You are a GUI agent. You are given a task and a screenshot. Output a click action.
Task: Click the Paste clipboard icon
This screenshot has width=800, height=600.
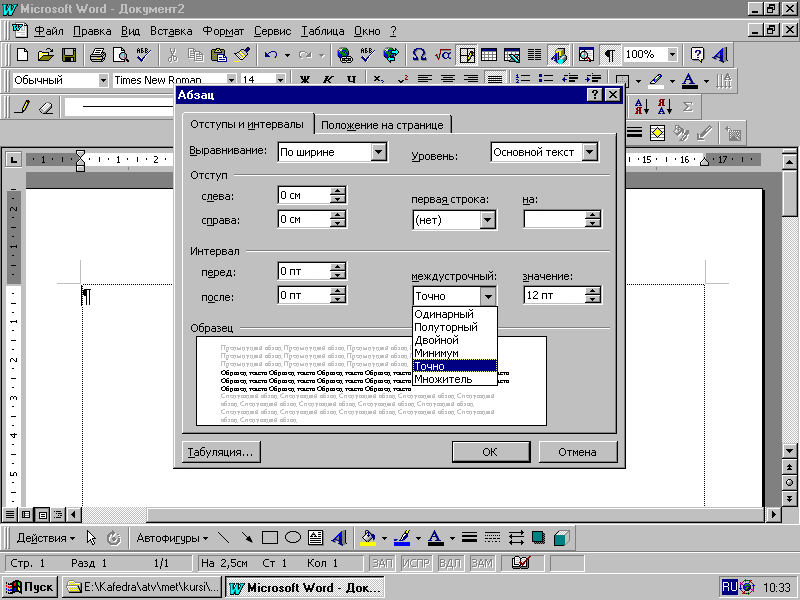pyautogui.click(x=218, y=55)
